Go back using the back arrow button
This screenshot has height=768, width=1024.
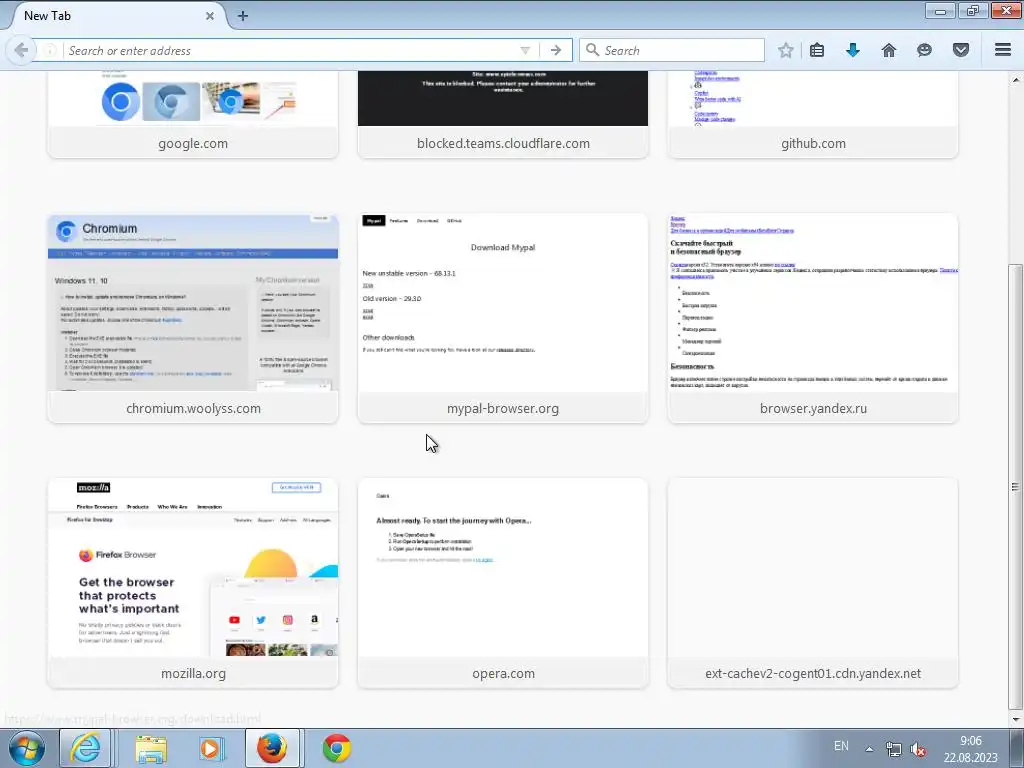pos(20,50)
